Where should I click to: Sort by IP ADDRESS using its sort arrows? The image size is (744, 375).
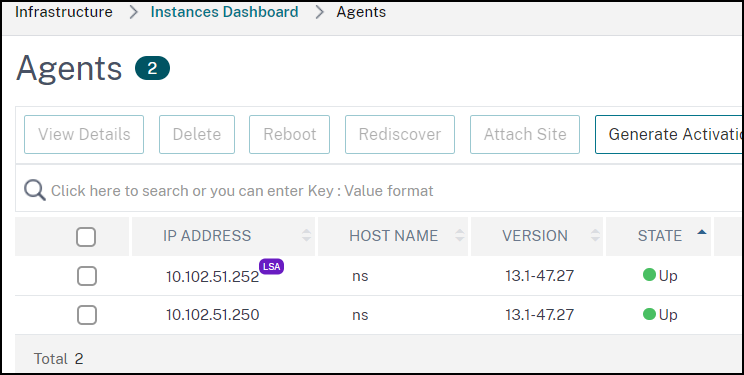tap(307, 235)
